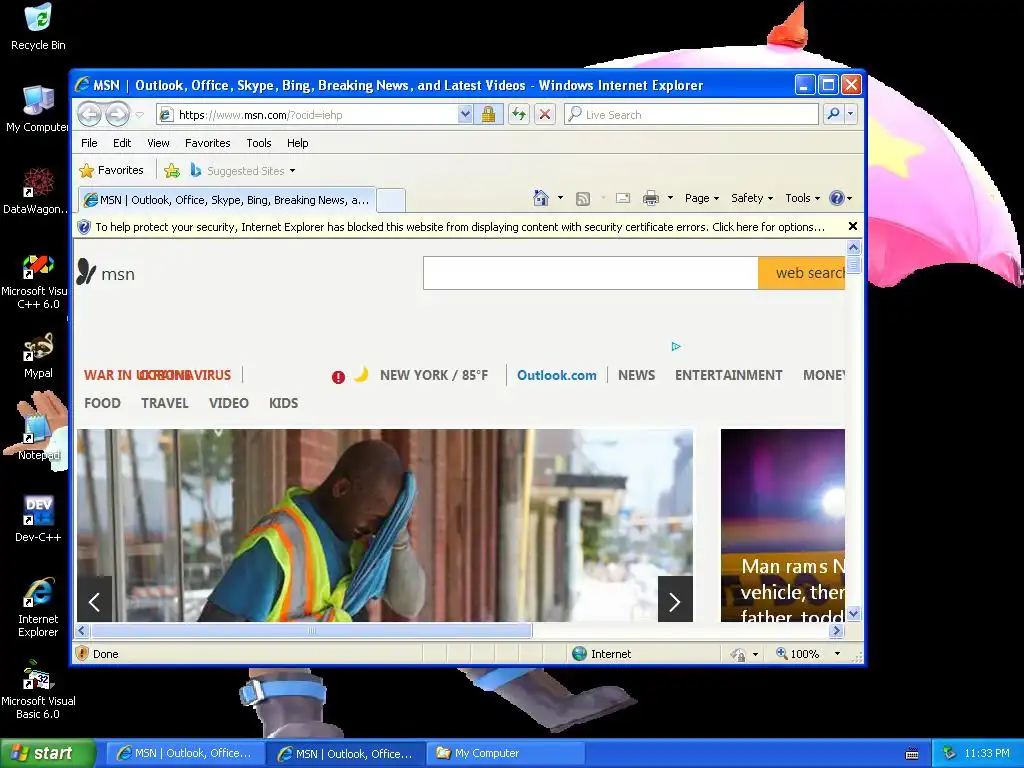
Task: Click the Stop loading X icon
Action: (545, 114)
